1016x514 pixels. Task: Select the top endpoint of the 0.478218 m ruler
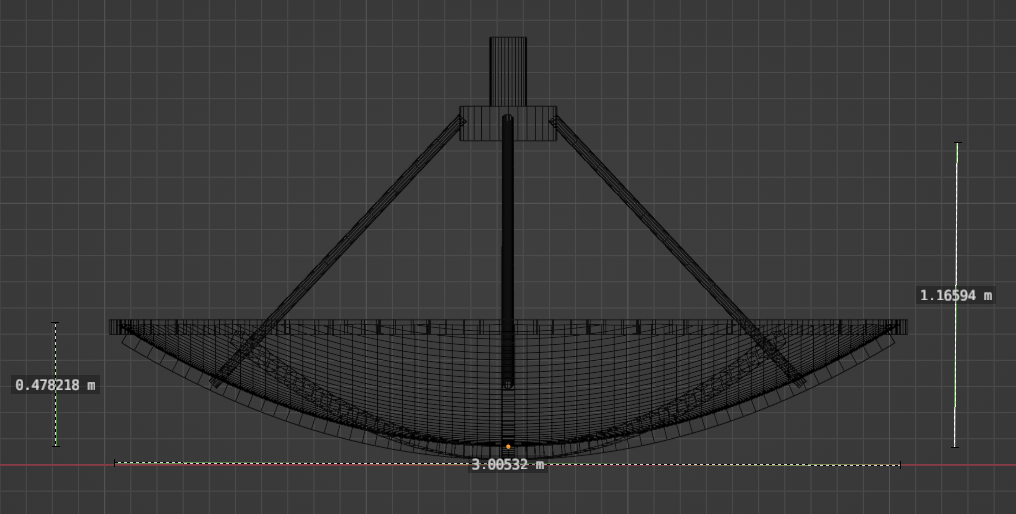click(x=56, y=323)
